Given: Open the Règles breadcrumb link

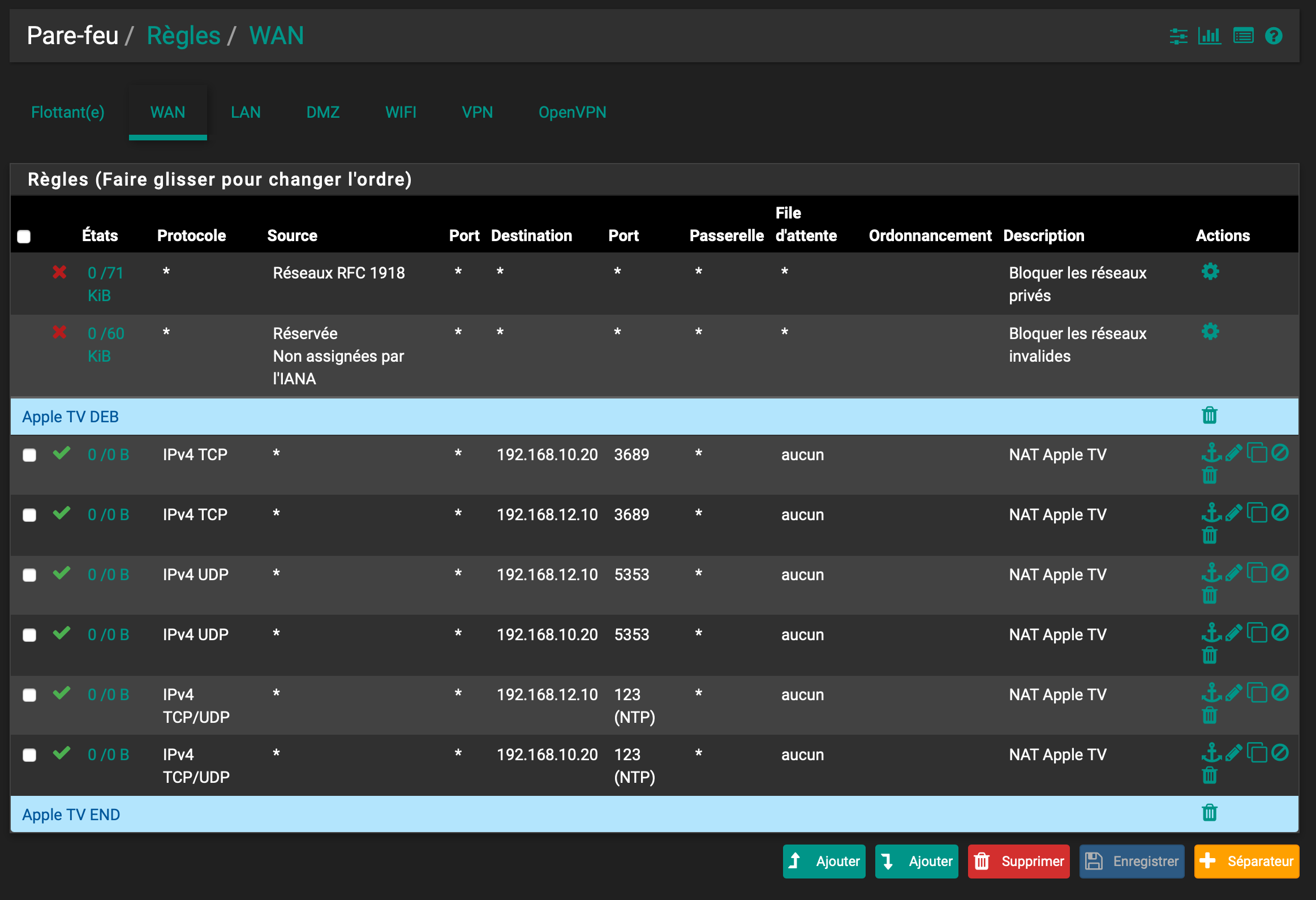Looking at the screenshot, I should pyautogui.click(x=183, y=36).
